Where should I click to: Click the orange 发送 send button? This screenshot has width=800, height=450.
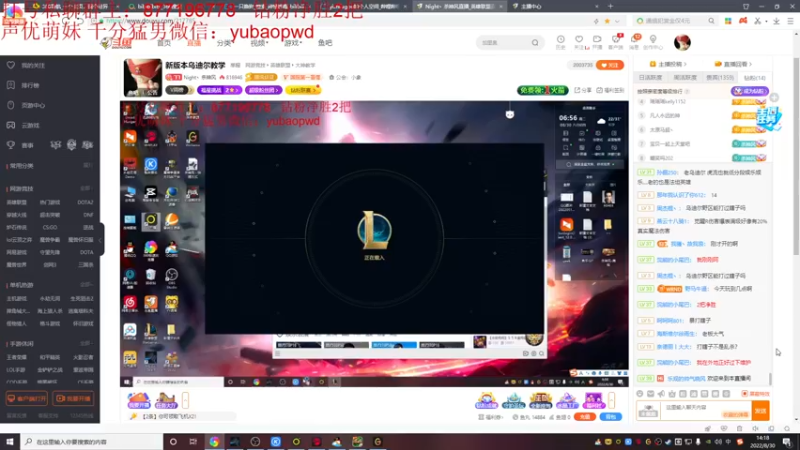(761, 410)
